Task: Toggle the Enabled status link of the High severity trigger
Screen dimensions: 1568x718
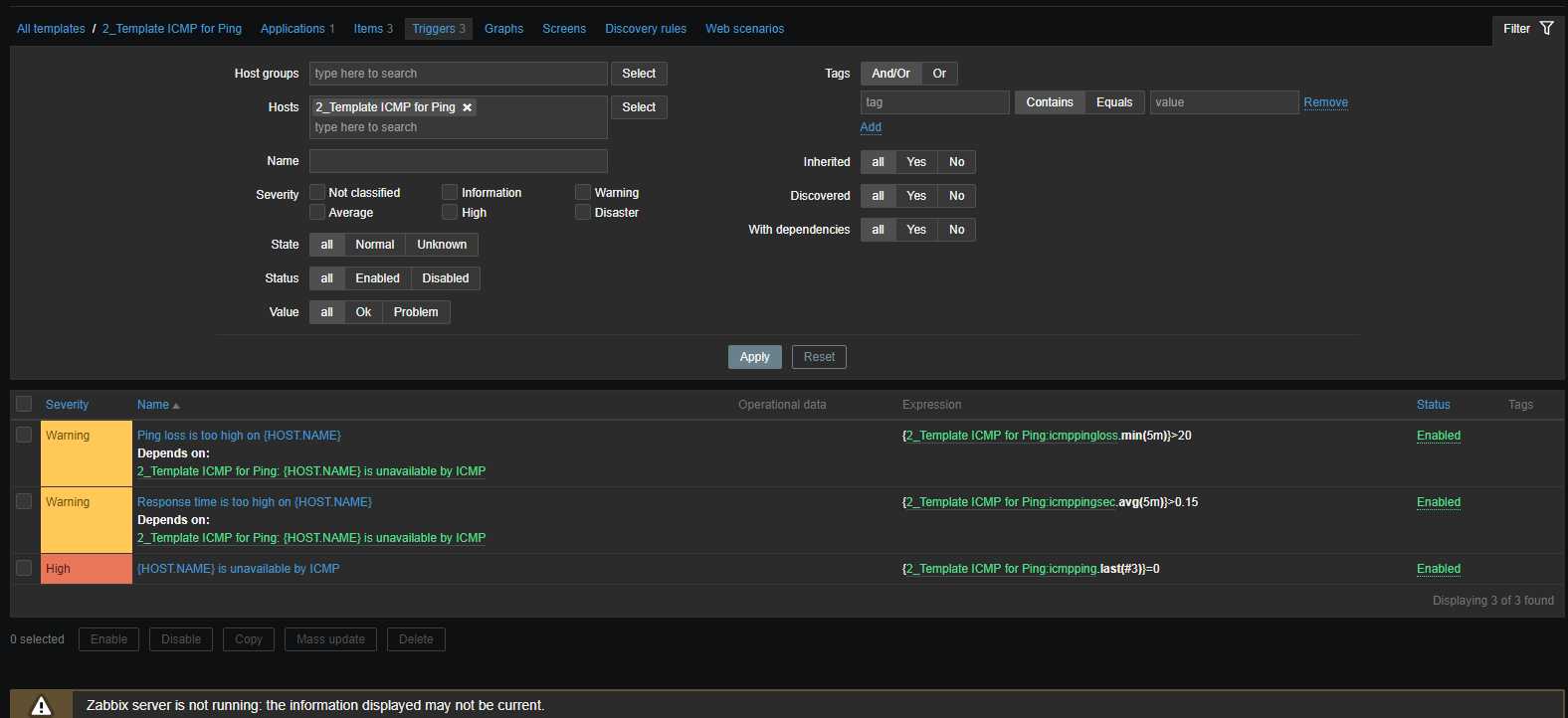Action: point(1439,569)
